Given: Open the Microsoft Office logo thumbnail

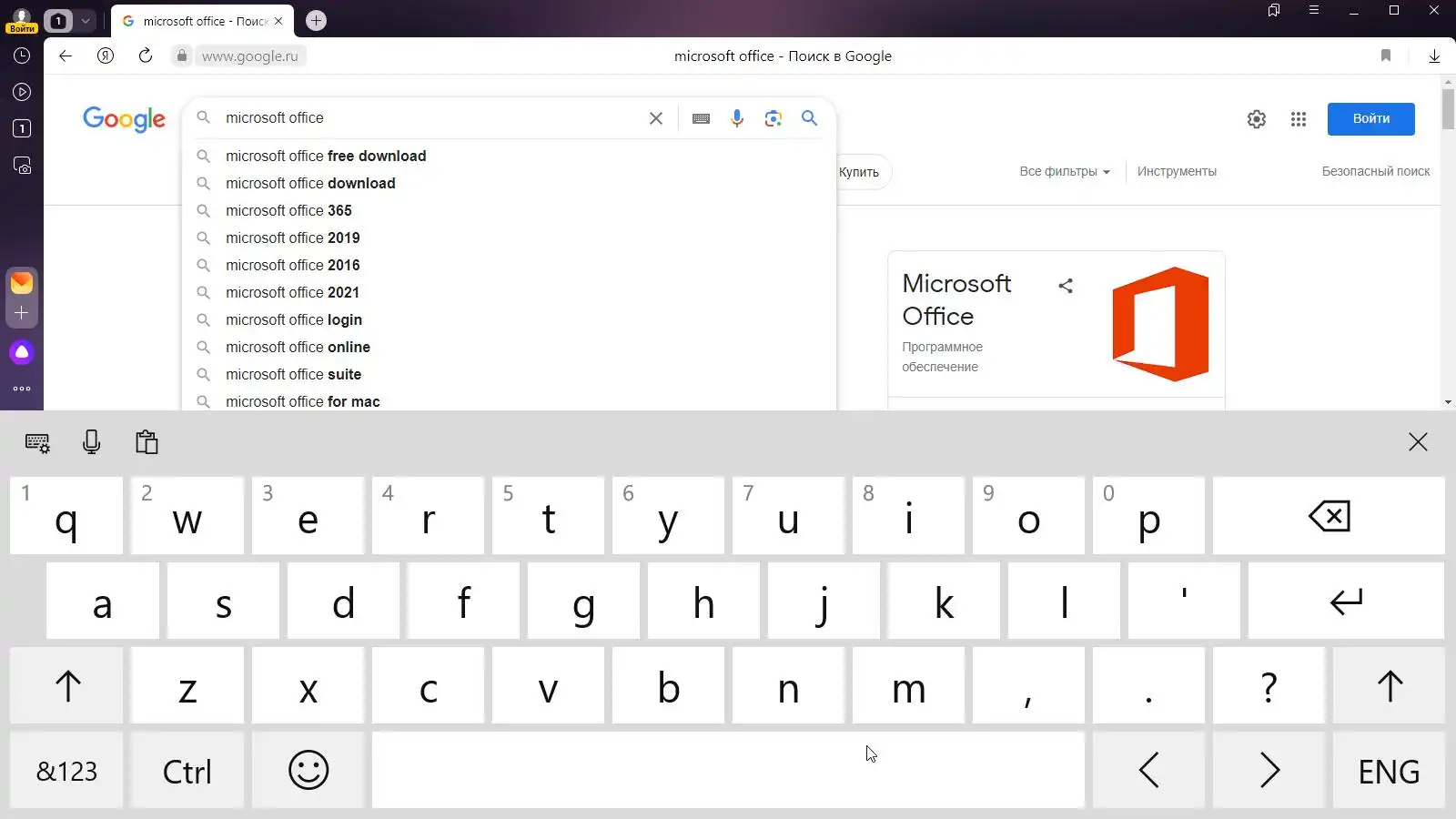Looking at the screenshot, I should [x=1160, y=324].
